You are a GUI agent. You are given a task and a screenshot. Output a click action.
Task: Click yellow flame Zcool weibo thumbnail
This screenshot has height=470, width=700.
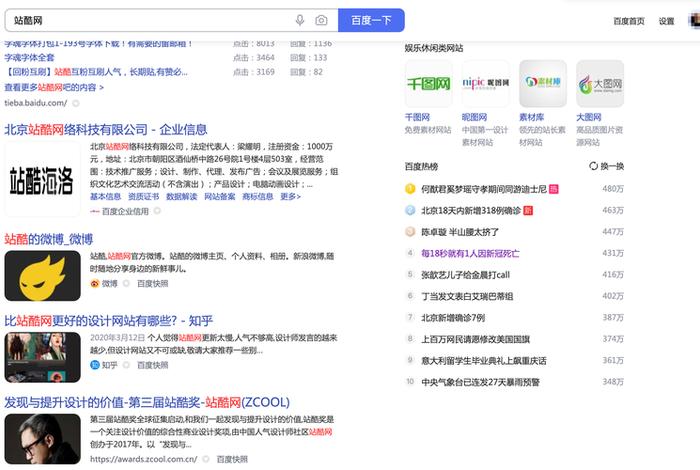[x=42, y=275]
